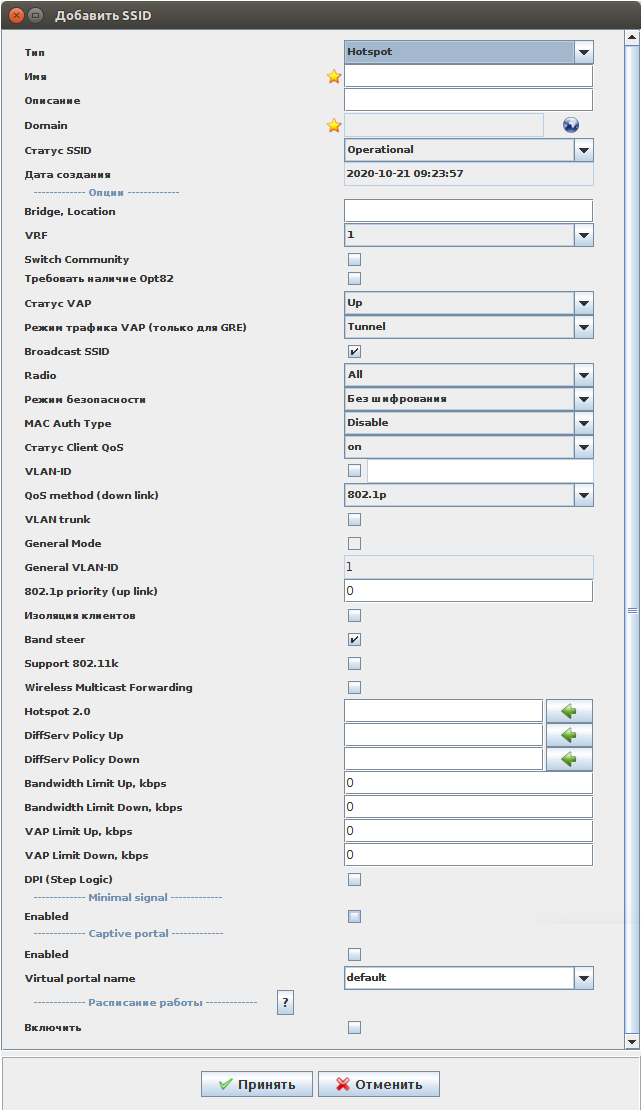
Task: Expand the Статус SSID dropdown
Action: click(x=584, y=150)
